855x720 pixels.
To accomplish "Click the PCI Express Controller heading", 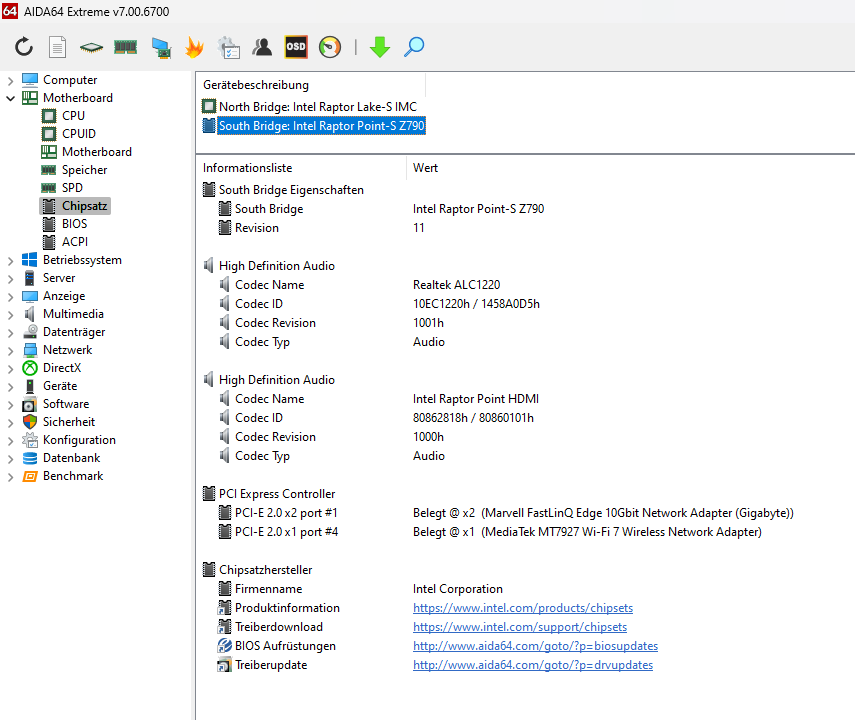I will click(277, 494).
